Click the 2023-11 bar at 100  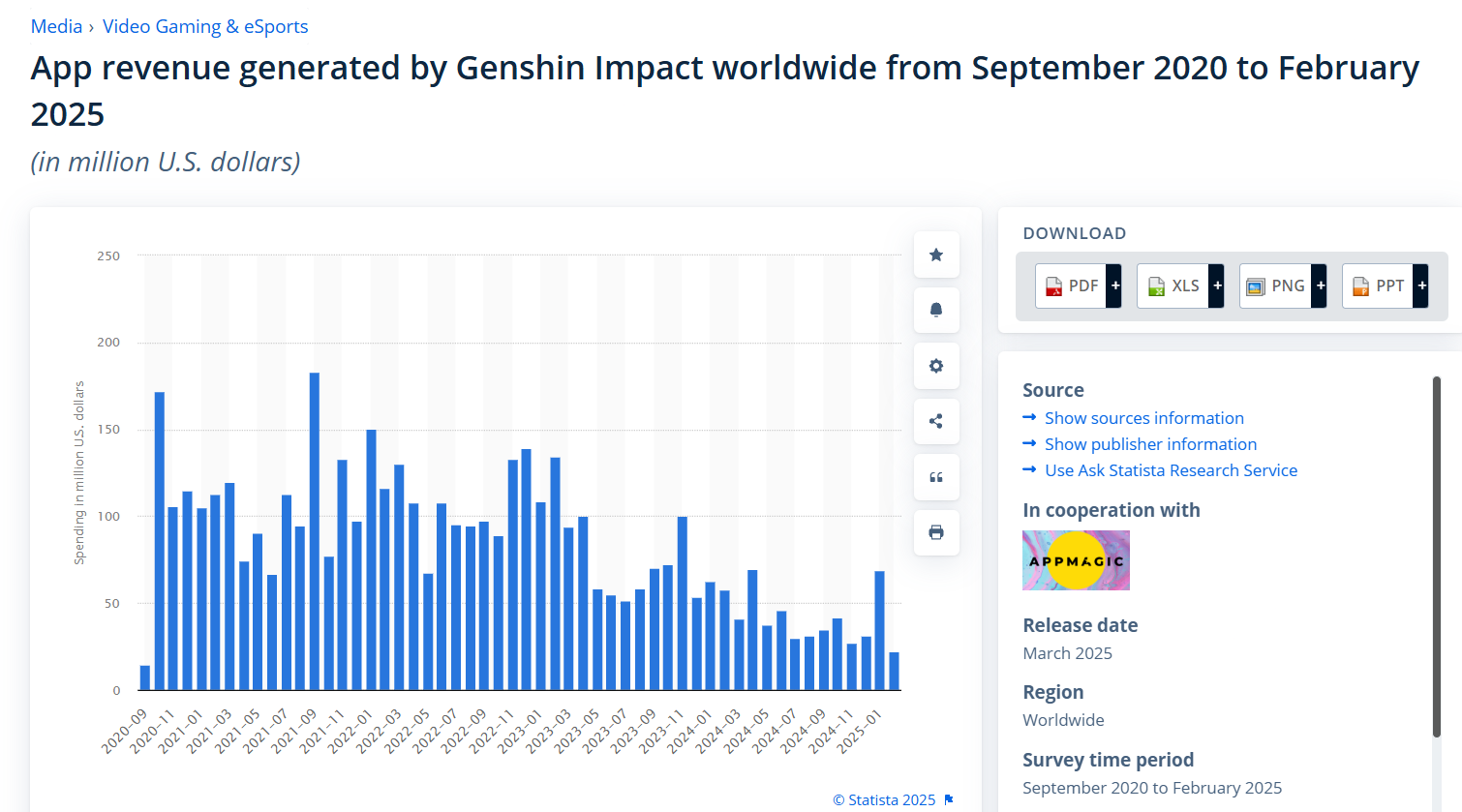[683, 603]
